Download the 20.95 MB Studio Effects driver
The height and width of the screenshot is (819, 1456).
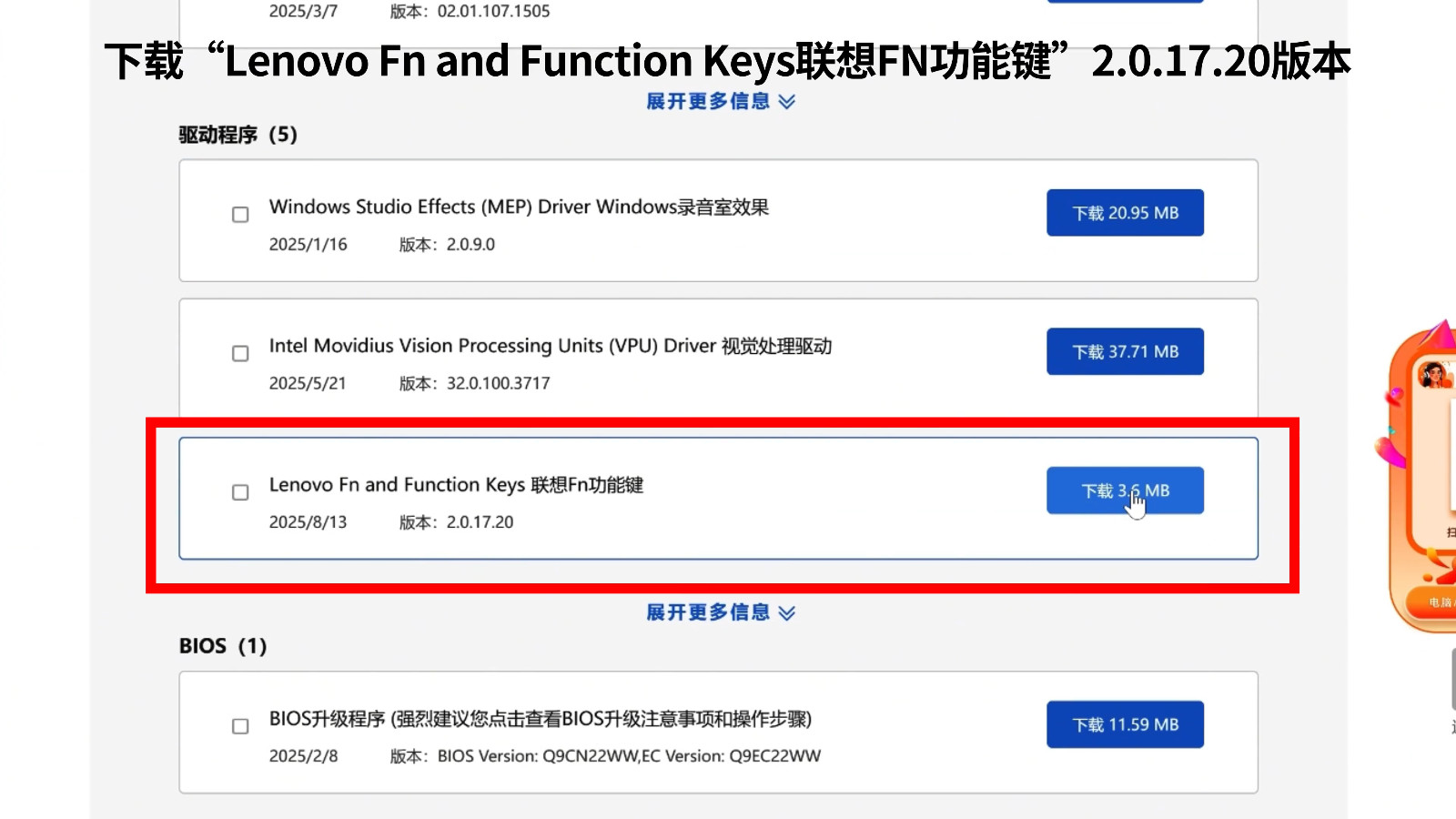point(1125,213)
